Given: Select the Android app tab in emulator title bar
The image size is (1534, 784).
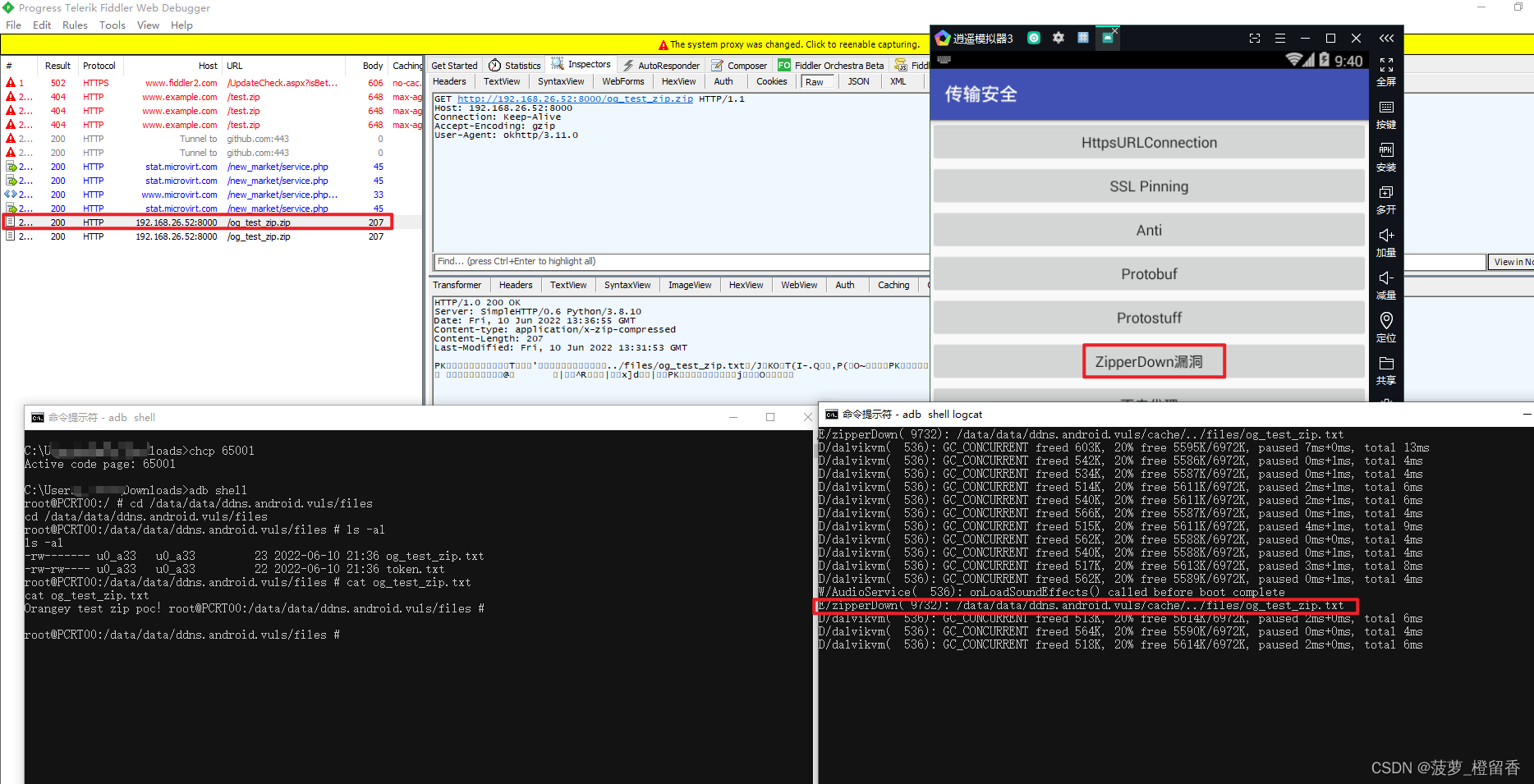Looking at the screenshot, I should point(1107,39).
